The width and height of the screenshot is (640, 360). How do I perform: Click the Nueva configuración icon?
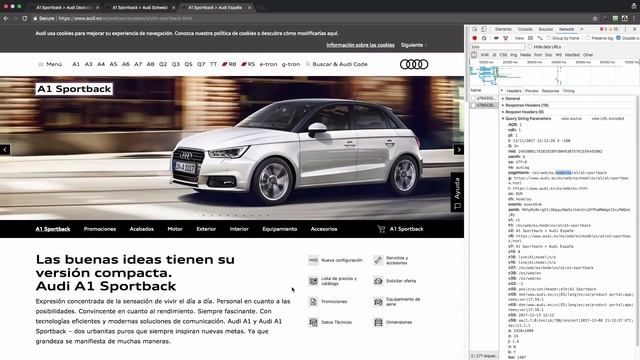313,260
